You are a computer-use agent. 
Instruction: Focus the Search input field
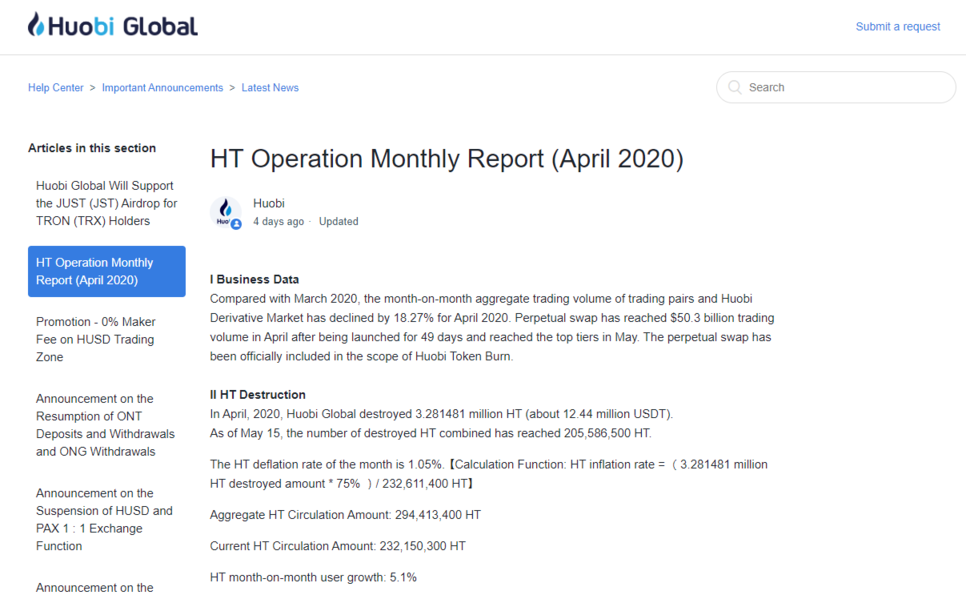click(x=836, y=88)
